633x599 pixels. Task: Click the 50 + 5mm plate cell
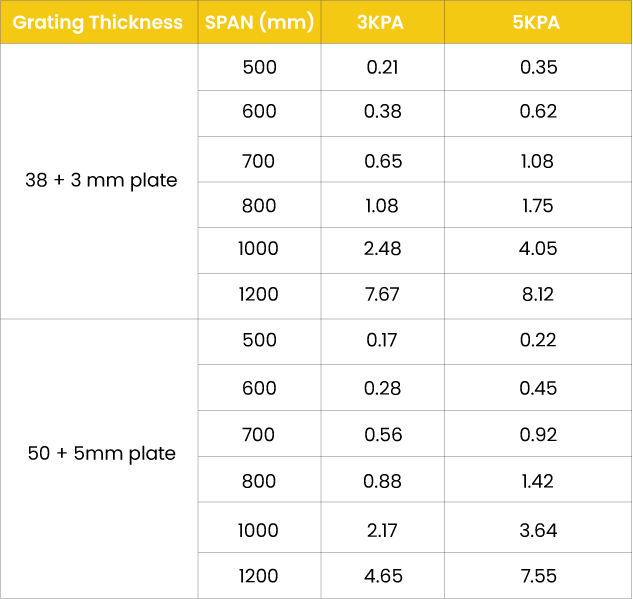point(100,453)
